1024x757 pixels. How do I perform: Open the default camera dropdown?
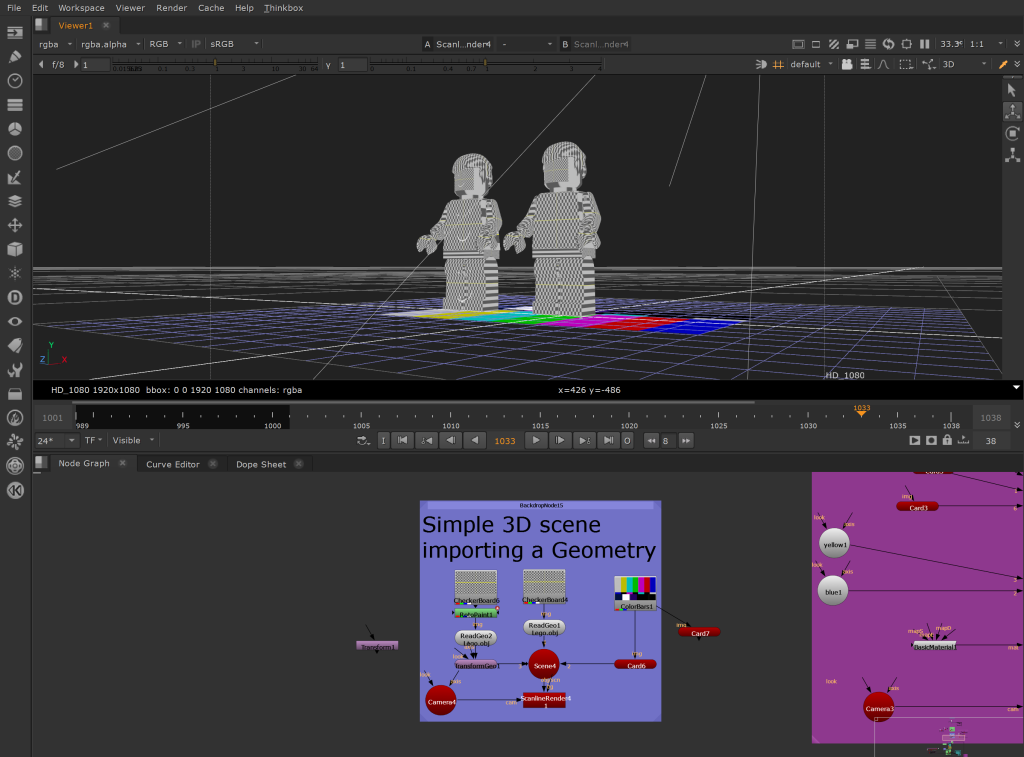812,64
